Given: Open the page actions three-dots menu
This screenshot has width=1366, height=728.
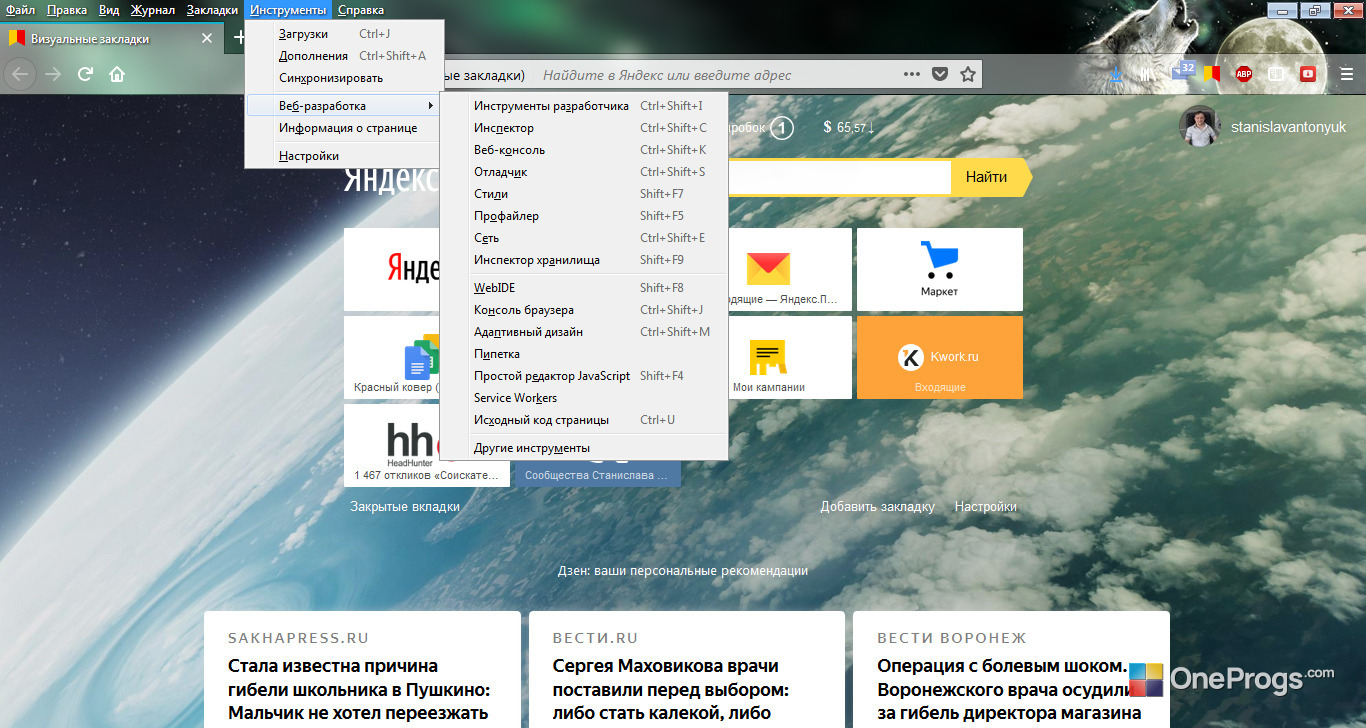Looking at the screenshot, I should coord(911,74).
